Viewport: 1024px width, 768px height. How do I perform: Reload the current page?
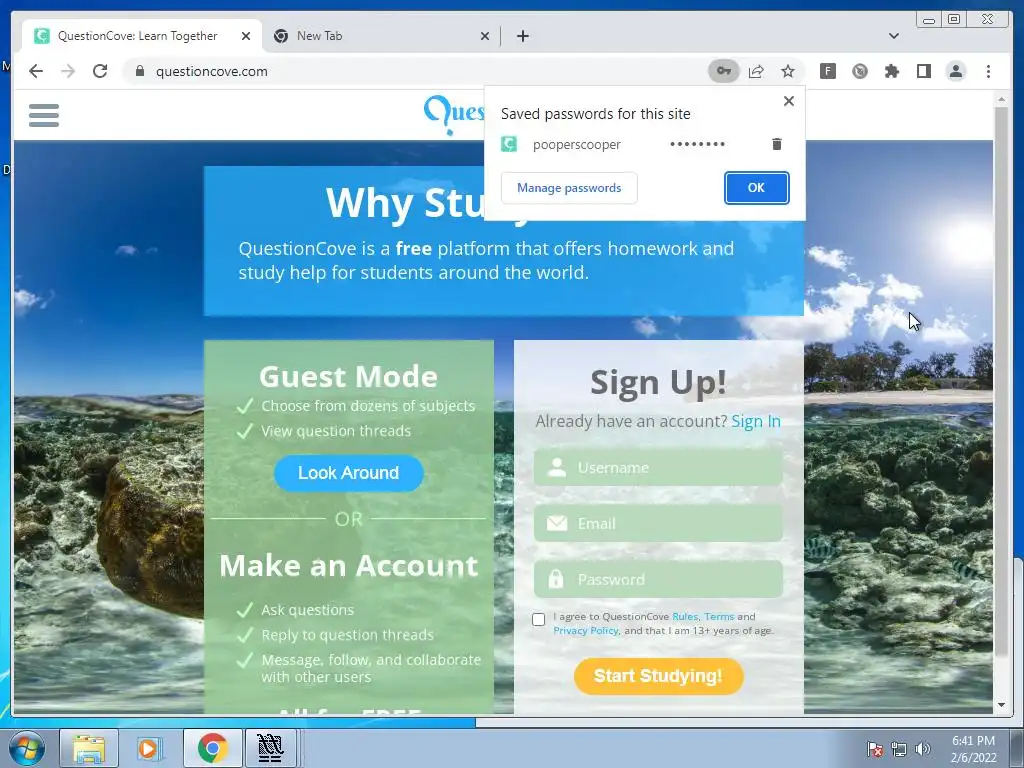[100, 71]
